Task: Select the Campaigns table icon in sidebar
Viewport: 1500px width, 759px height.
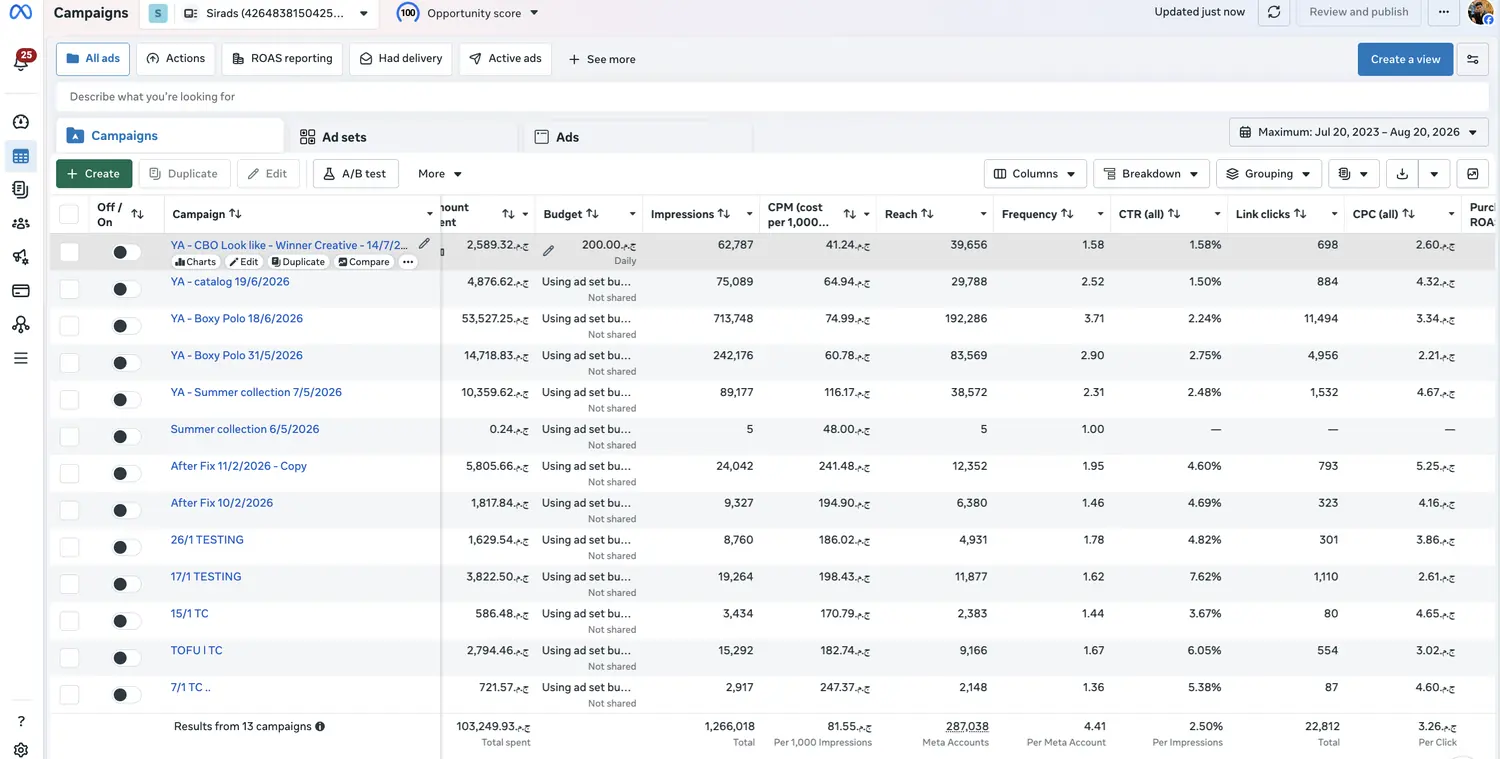Action: [21, 156]
